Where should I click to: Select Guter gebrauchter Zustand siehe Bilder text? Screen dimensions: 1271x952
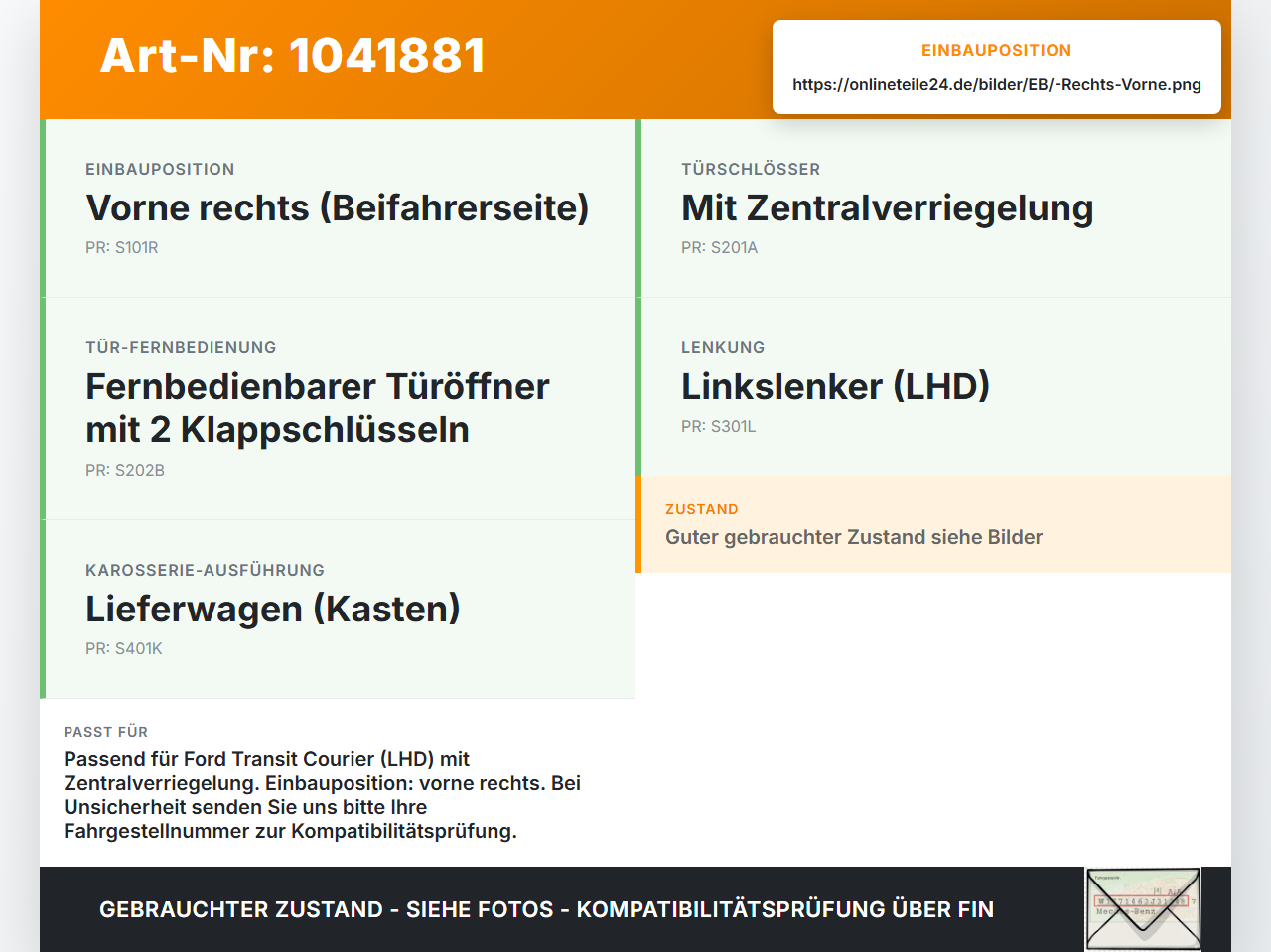[854, 537]
